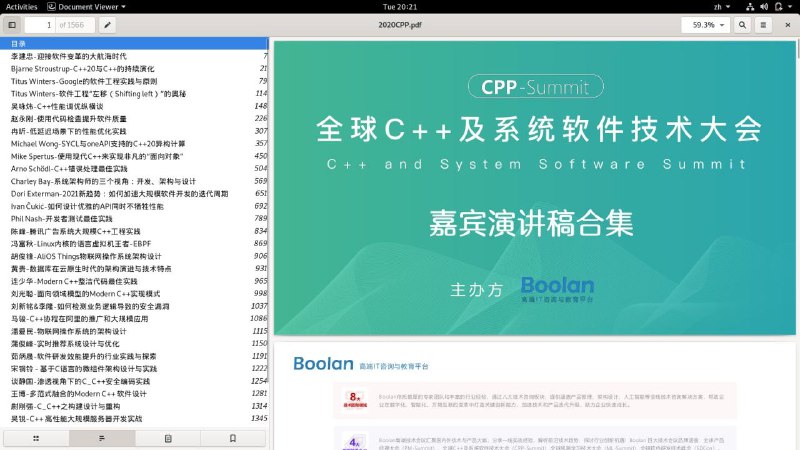Open the hamburger file options menu

[763, 24]
